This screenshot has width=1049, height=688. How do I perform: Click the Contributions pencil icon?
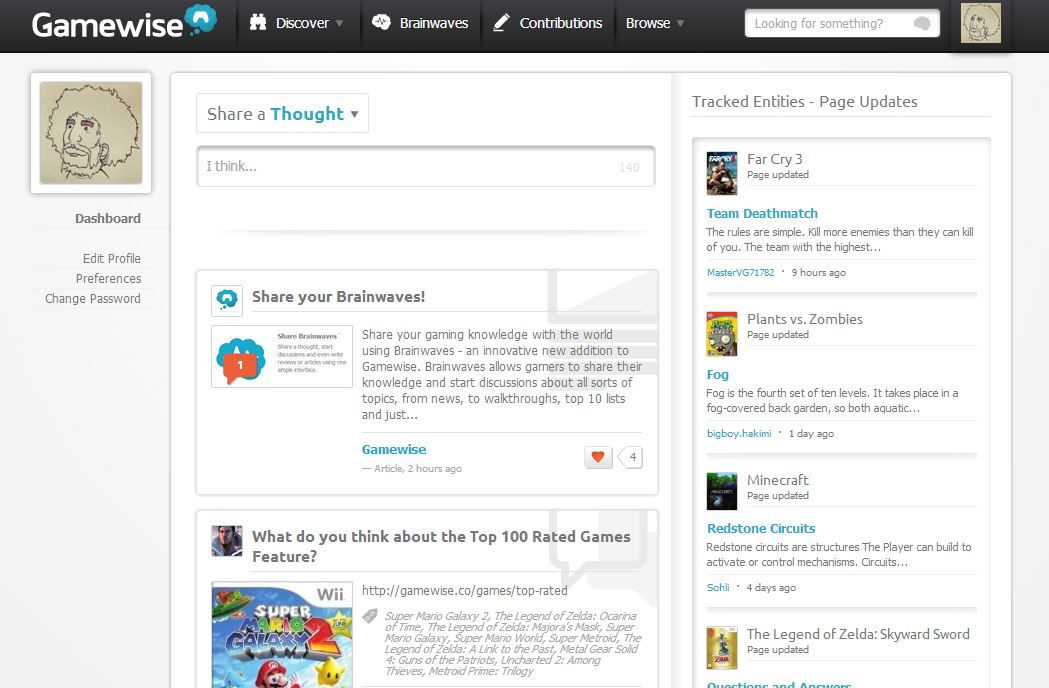point(500,23)
